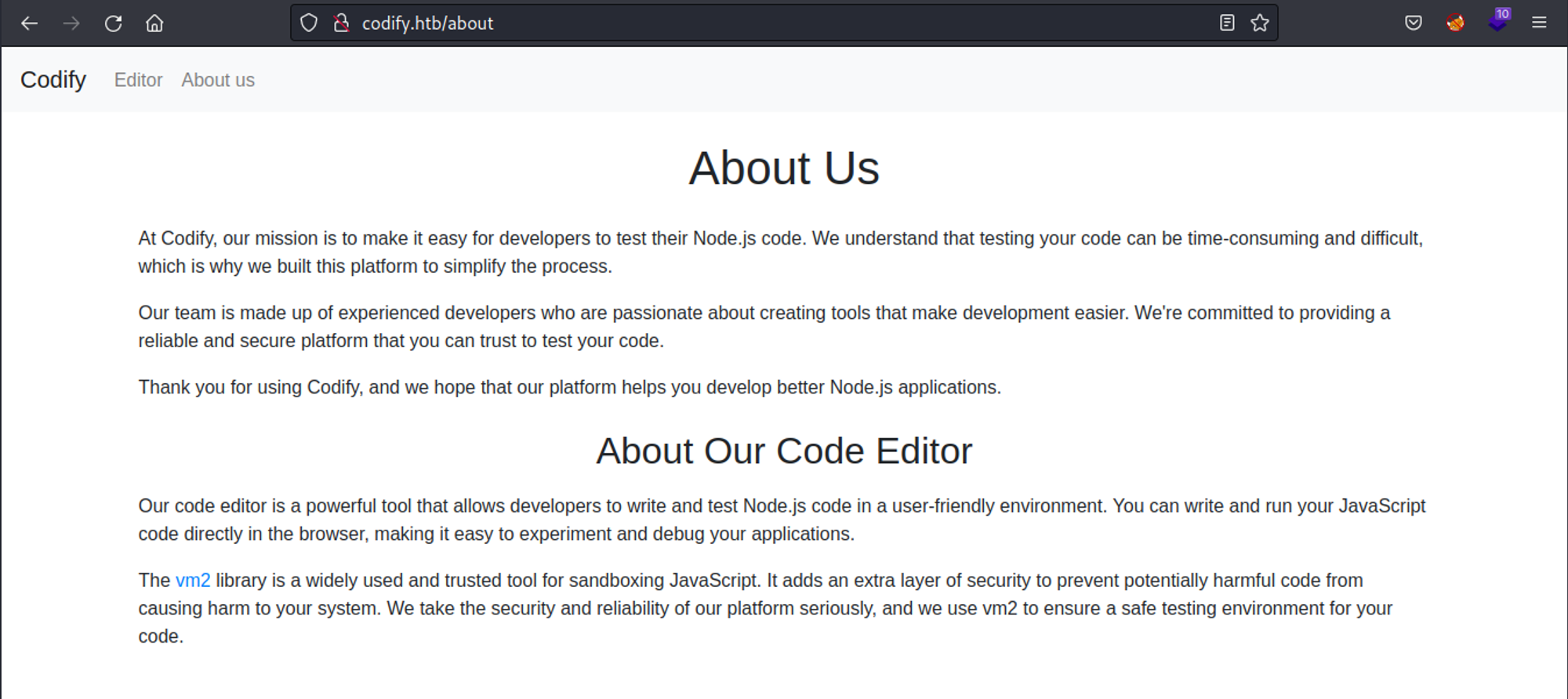Click the paragraph starting "Thank you for using"
Image resolution: width=1568 pixels, height=699 pixels.
pos(569,388)
